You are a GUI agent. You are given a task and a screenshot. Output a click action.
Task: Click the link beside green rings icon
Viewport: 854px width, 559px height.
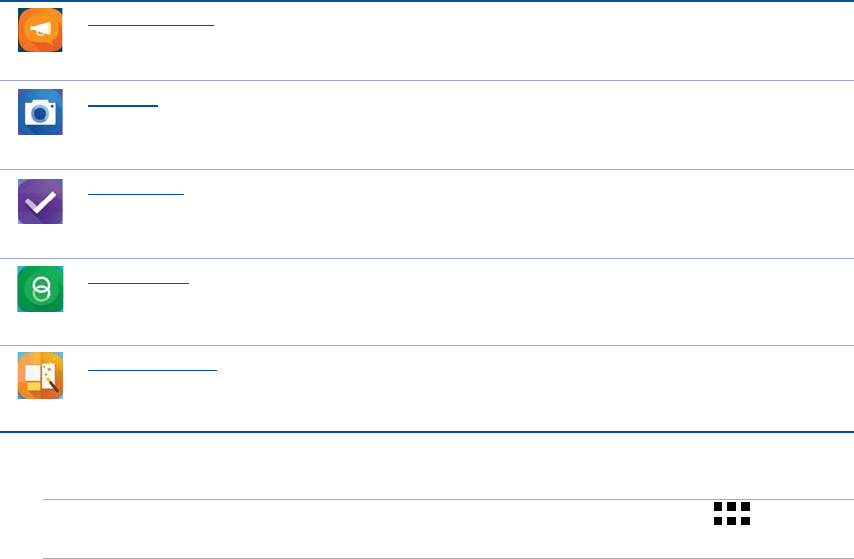[x=138, y=281]
